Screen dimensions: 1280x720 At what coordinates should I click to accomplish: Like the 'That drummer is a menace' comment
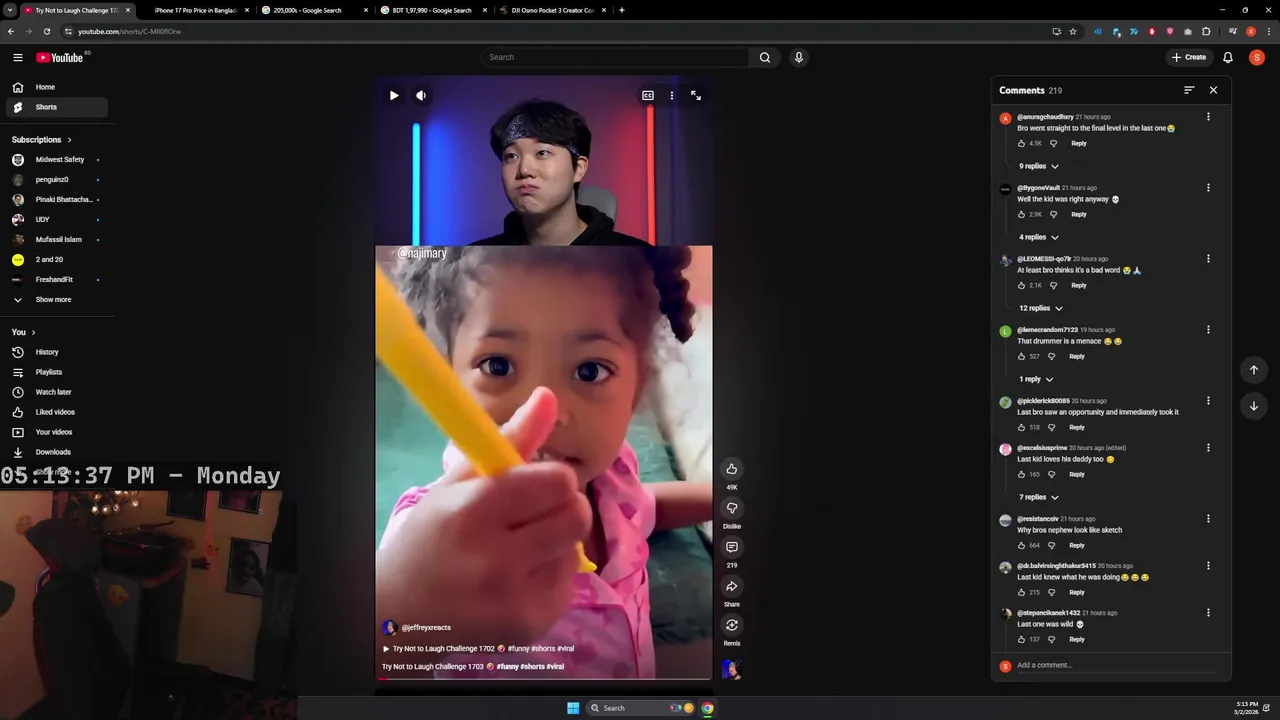pyautogui.click(x=1021, y=356)
